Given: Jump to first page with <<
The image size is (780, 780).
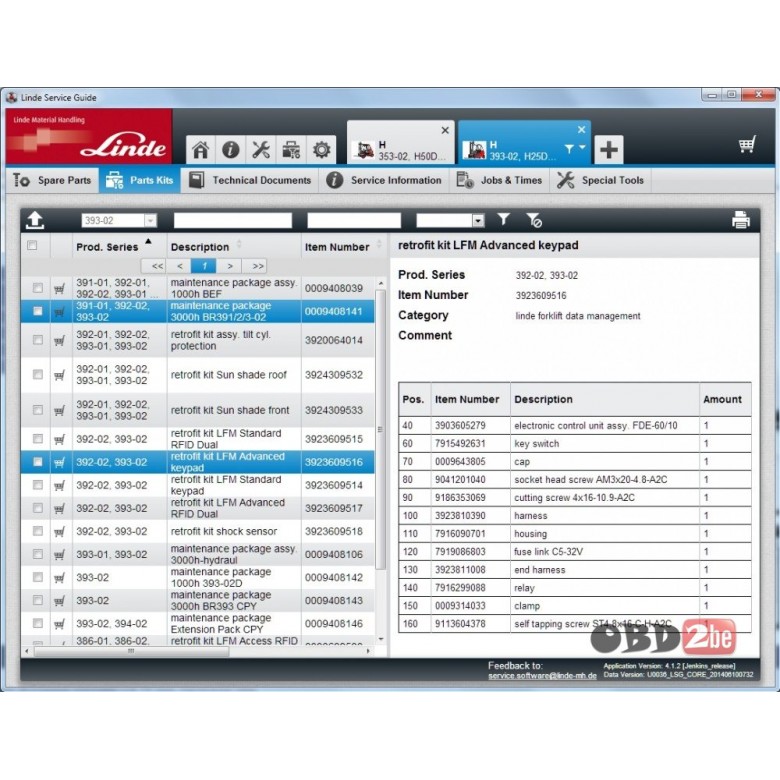Looking at the screenshot, I should [x=157, y=266].
